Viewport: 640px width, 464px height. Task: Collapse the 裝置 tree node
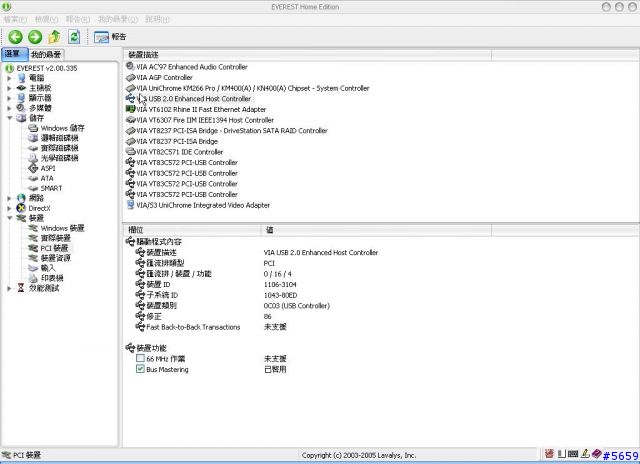tap(9, 218)
